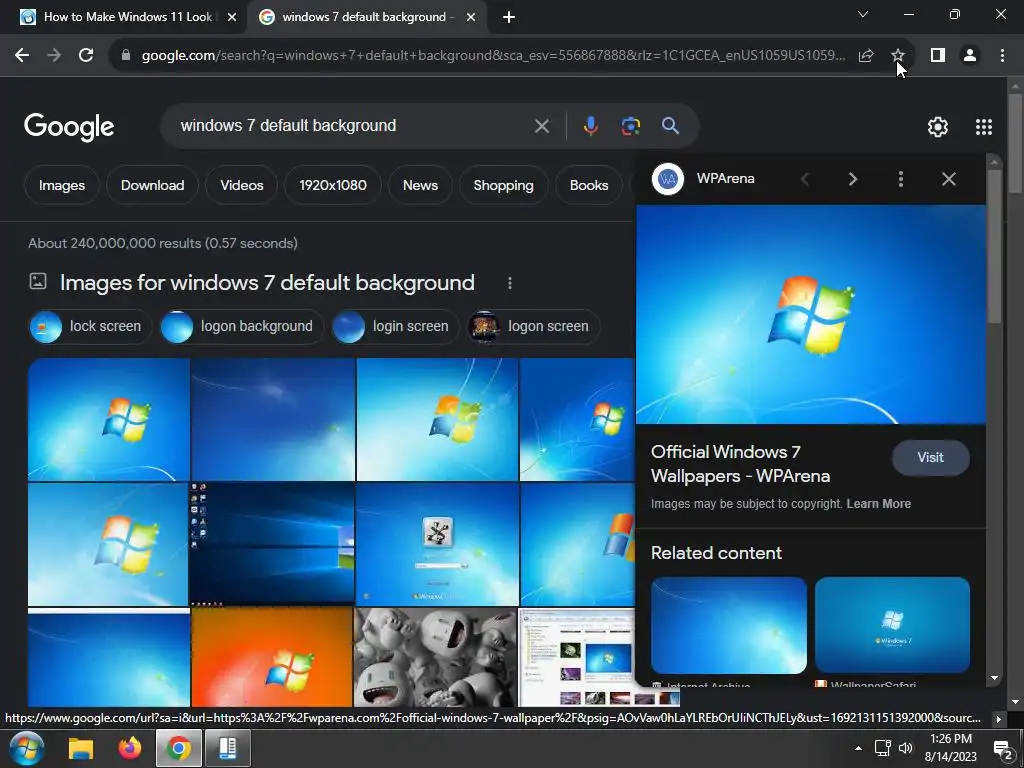Click the WPArena site logo
Image resolution: width=1024 pixels, height=768 pixels.
click(x=667, y=178)
